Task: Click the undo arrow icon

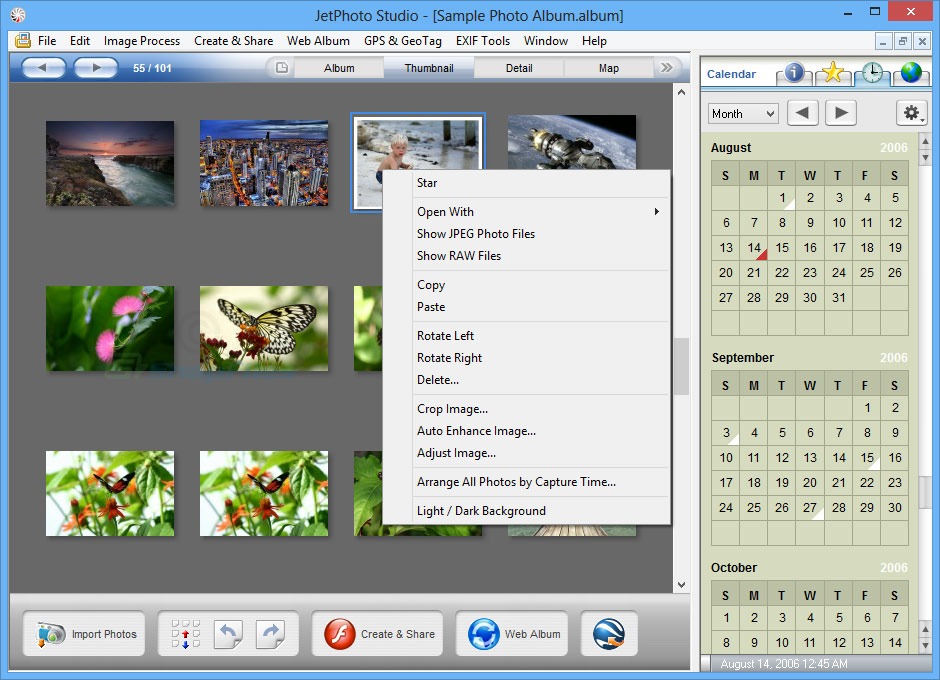Action: (228, 634)
